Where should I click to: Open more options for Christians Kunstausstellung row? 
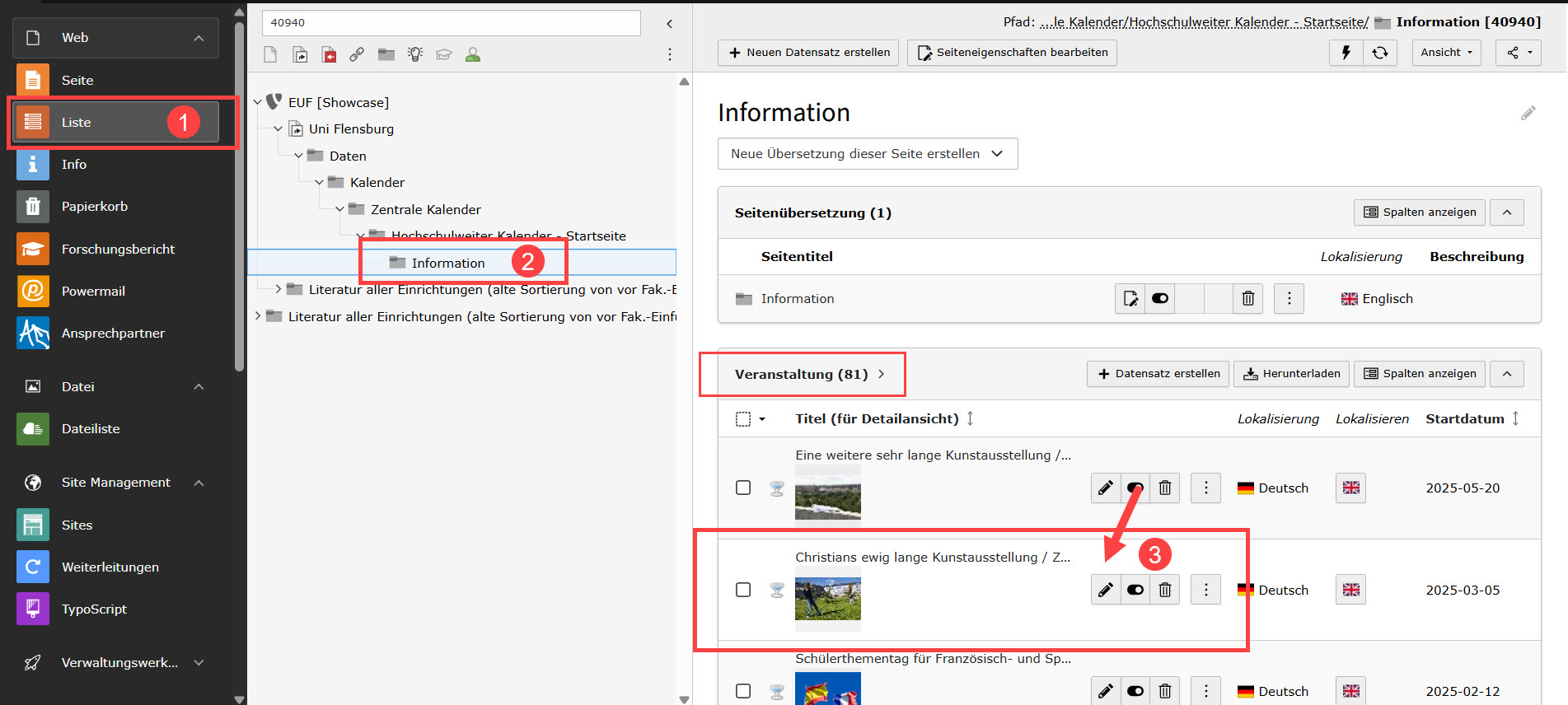1206,590
